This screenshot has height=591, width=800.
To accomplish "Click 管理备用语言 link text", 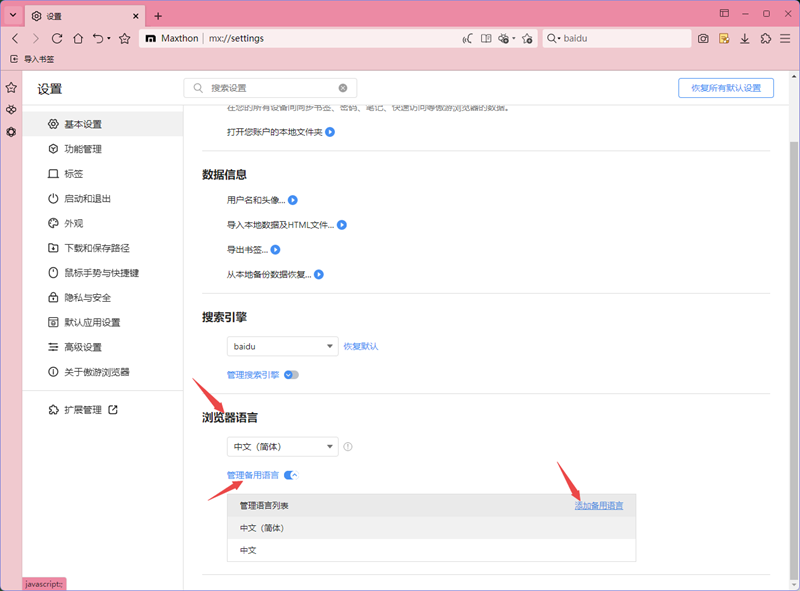I will (253, 475).
